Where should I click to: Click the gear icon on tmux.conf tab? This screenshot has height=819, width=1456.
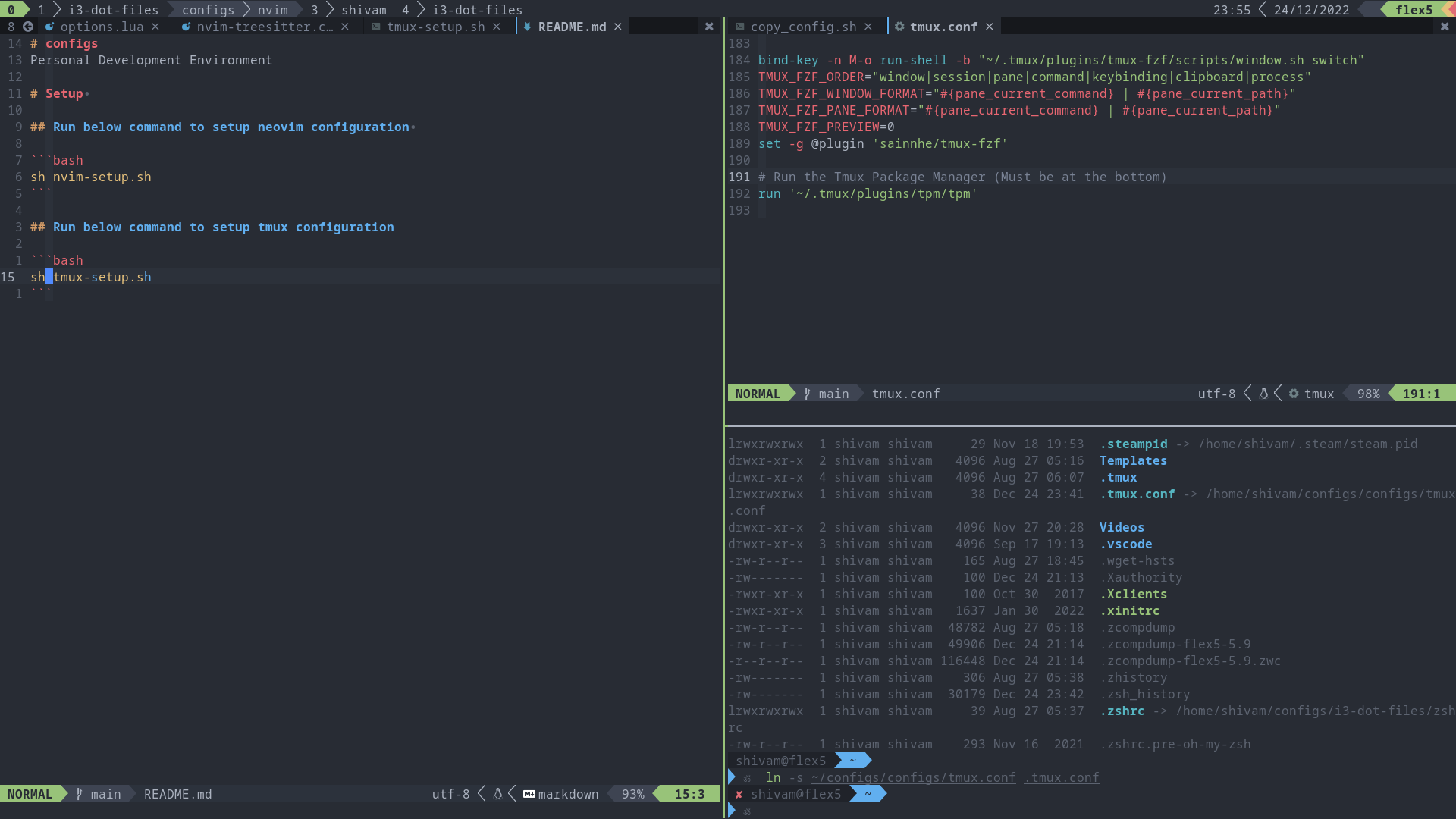[899, 27]
